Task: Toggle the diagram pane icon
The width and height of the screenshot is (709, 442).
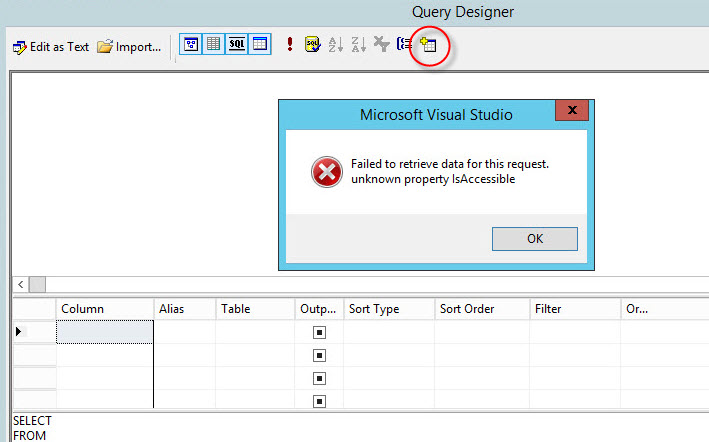Action: click(x=190, y=45)
